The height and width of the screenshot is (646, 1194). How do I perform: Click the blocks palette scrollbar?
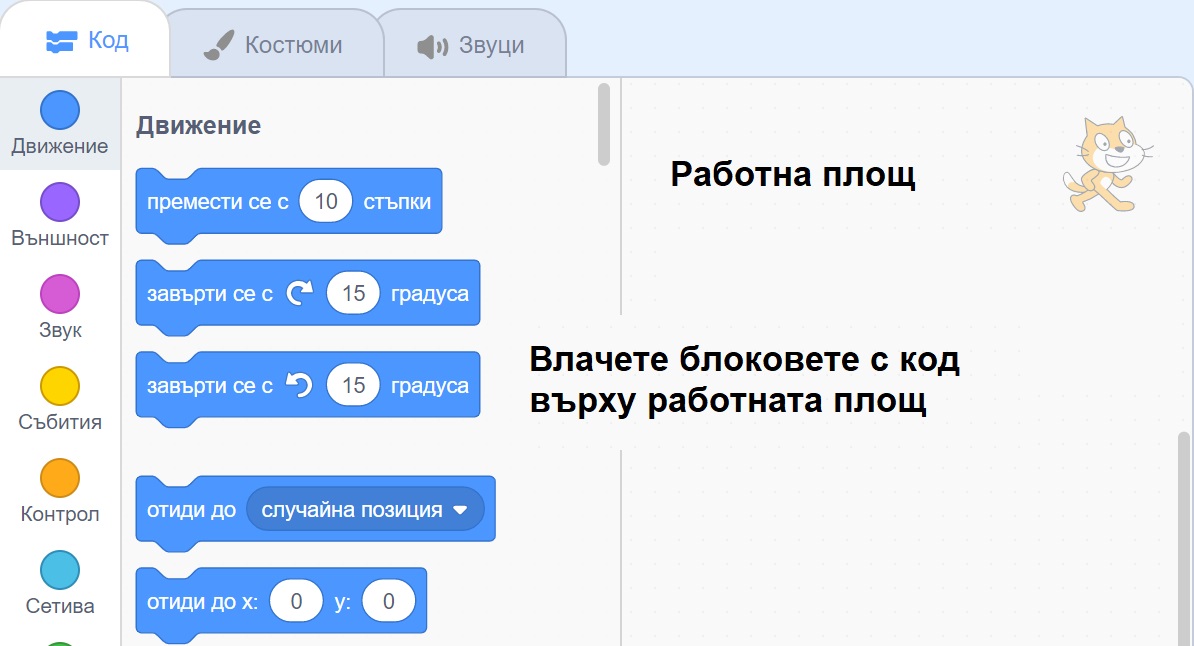pos(604,124)
